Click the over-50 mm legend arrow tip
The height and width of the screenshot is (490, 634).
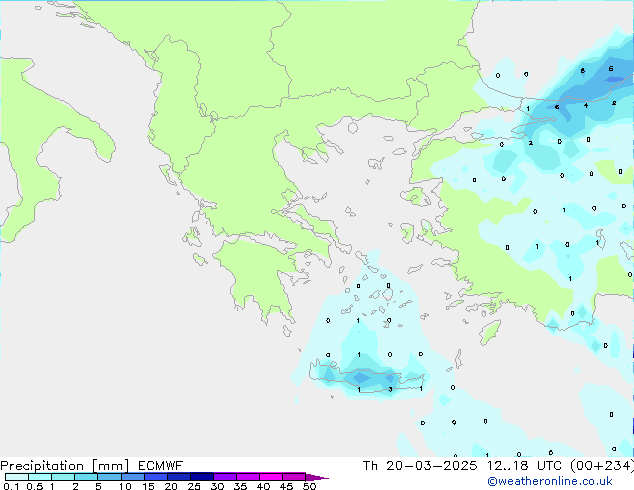tap(317, 477)
